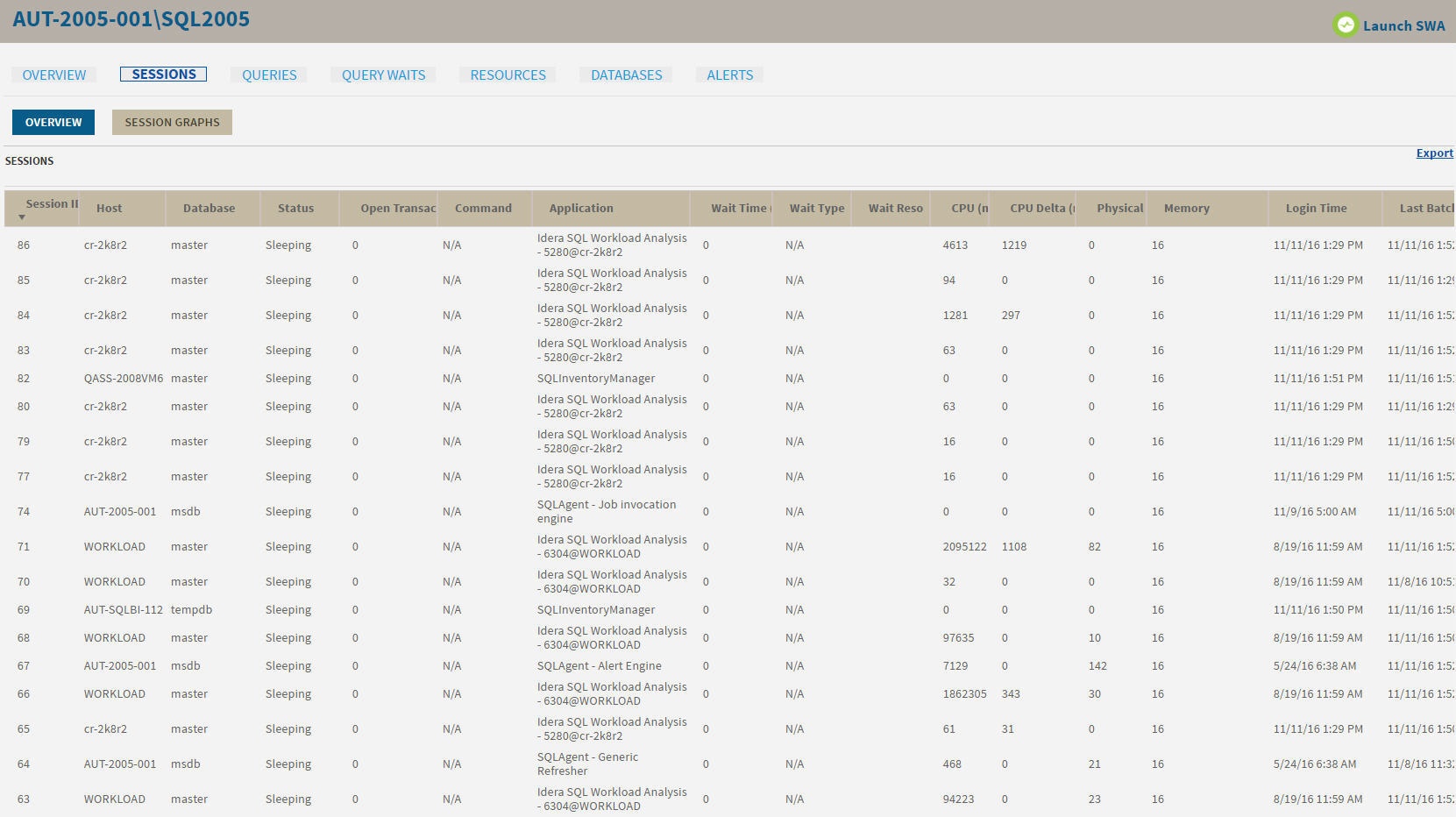
Task: Click the blue Overview sub-view button
Action: [x=53, y=123]
